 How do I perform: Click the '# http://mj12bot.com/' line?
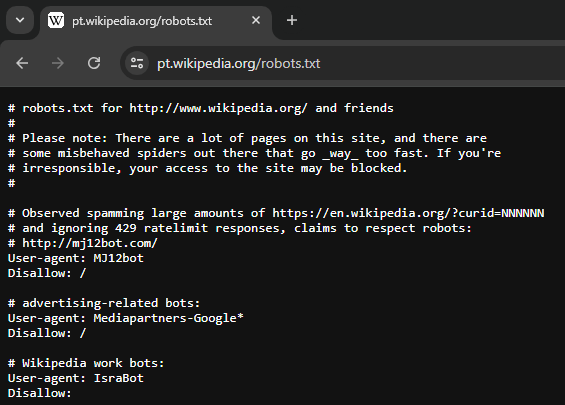pos(83,243)
